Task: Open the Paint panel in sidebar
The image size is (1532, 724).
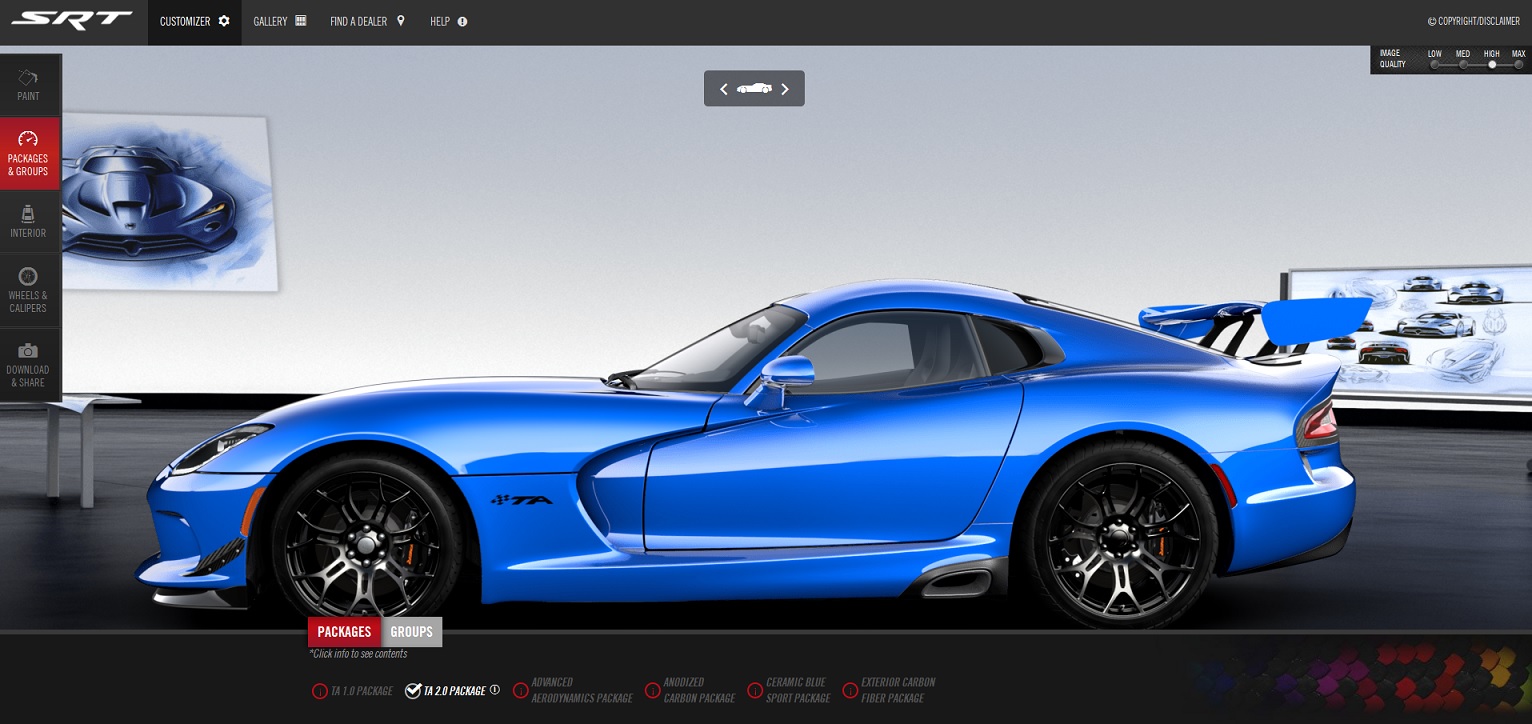Action: click(28, 85)
